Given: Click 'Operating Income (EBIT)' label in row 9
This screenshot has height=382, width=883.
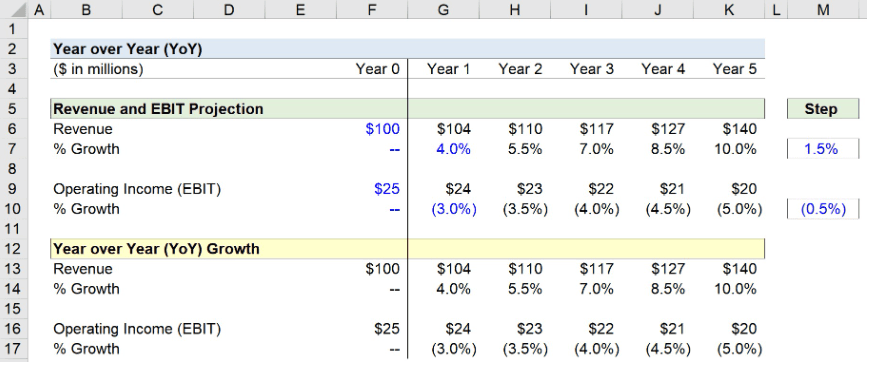Looking at the screenshot, I should 137,189.
